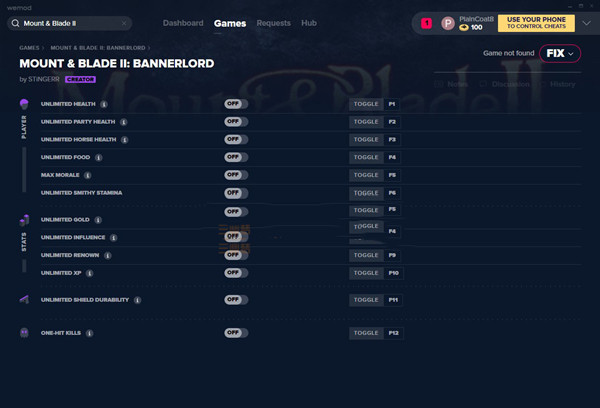Click the PlainCoat8 profile avatar
The width and height of the screenshot is (600, 408).
point(448,23)
